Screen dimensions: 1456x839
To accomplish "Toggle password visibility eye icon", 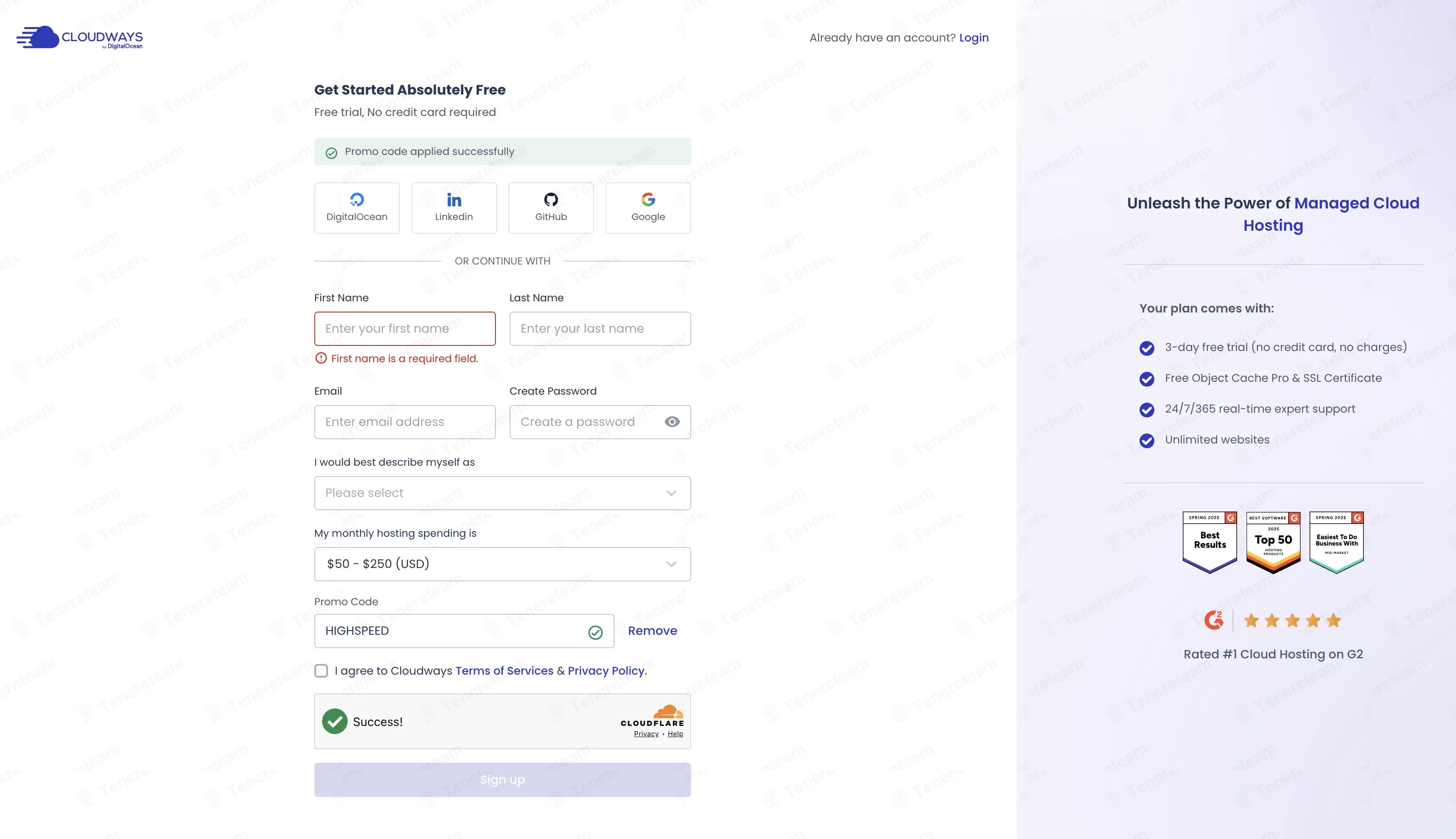I will coord(672,422).
